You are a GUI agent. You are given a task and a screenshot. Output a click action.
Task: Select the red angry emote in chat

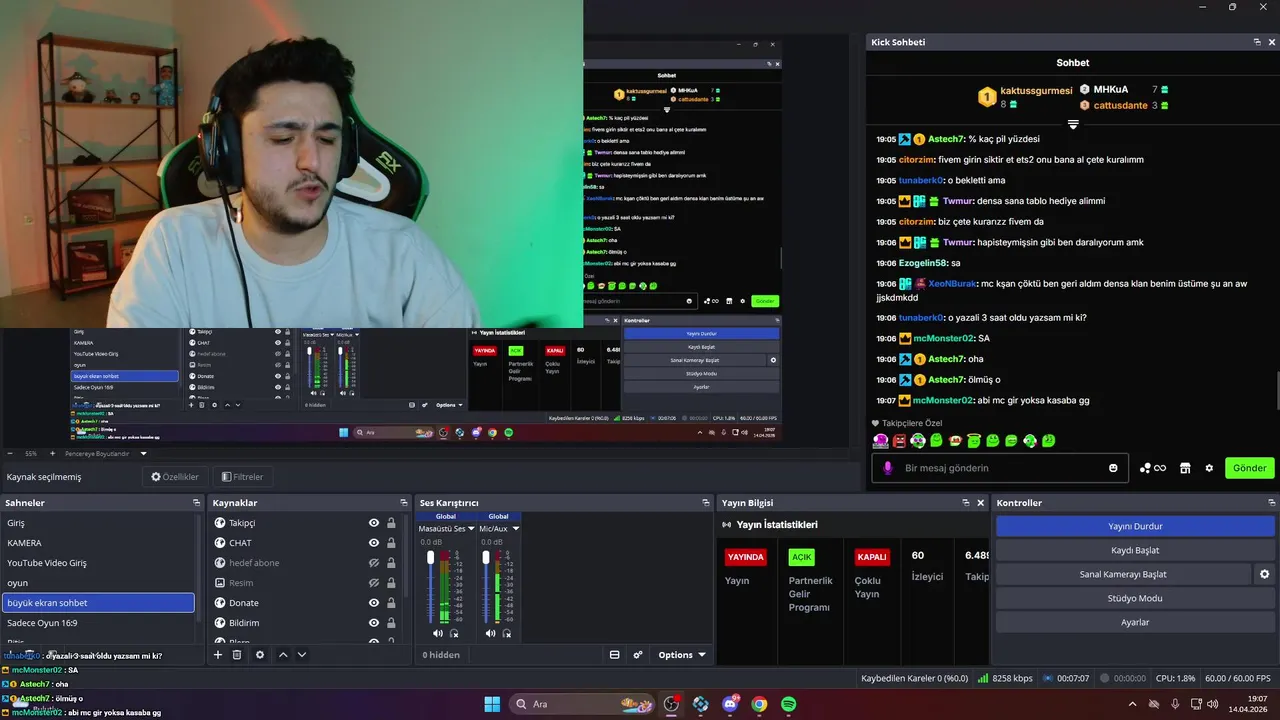click(899, 441)
